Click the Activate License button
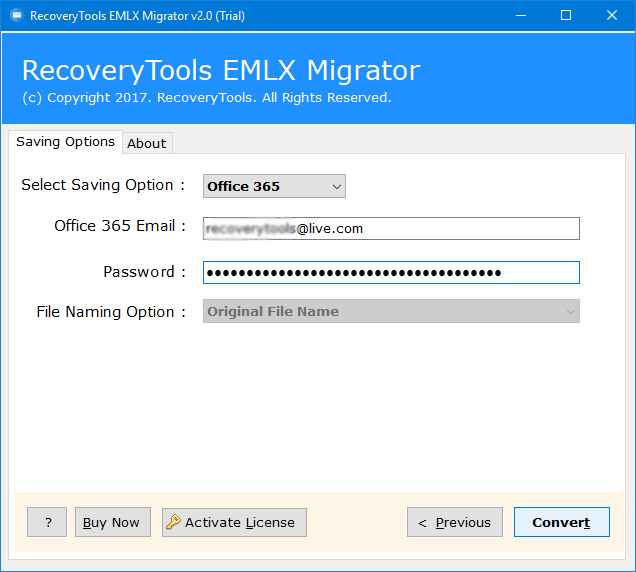636x572 pixels. (234, 522)
